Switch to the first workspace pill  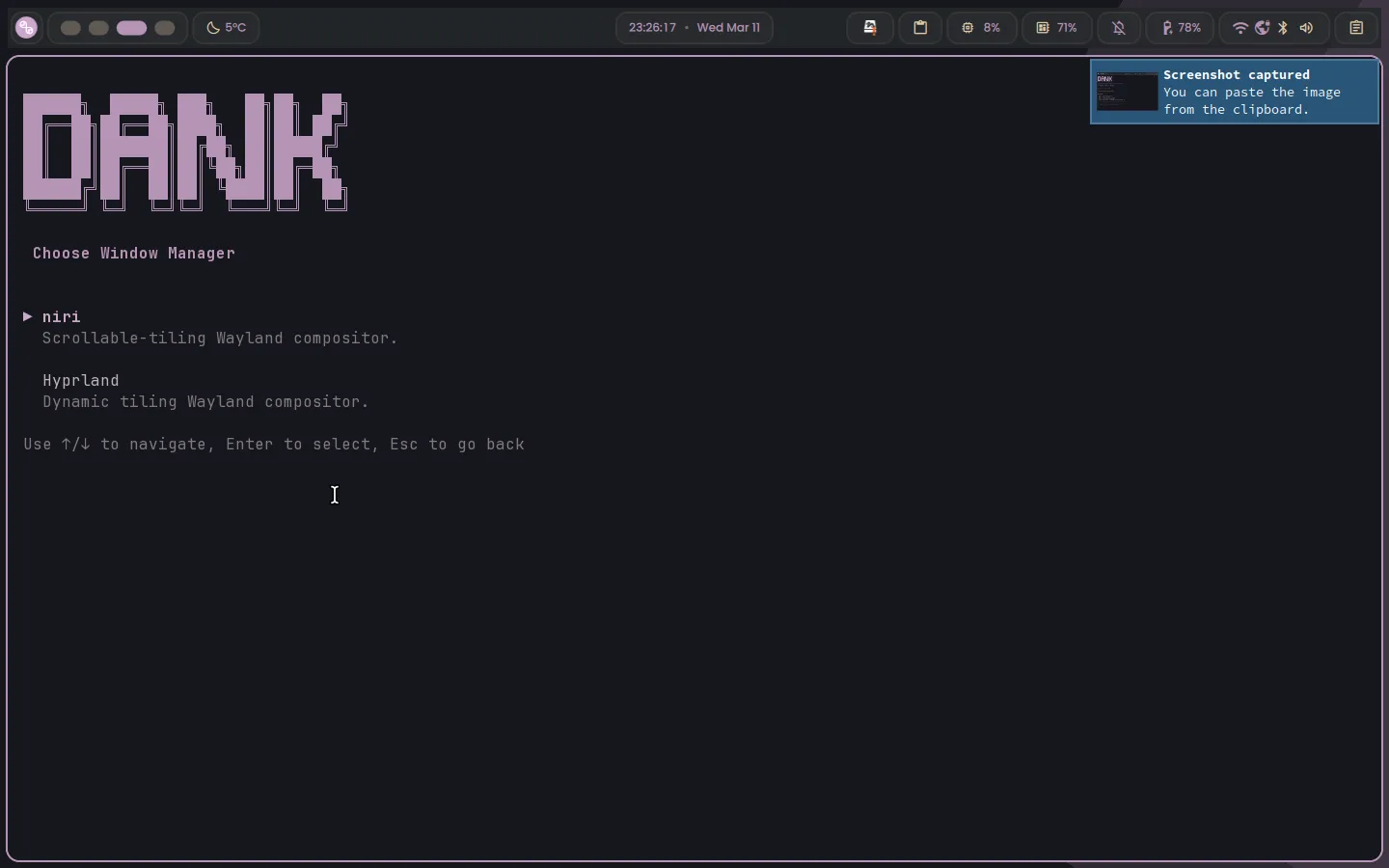(x=69, y=28)
